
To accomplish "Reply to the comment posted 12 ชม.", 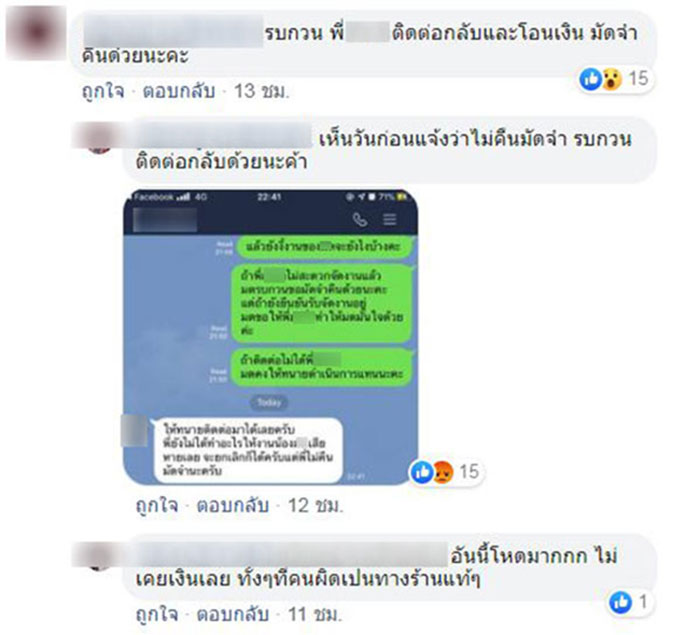I will (233, 505).
